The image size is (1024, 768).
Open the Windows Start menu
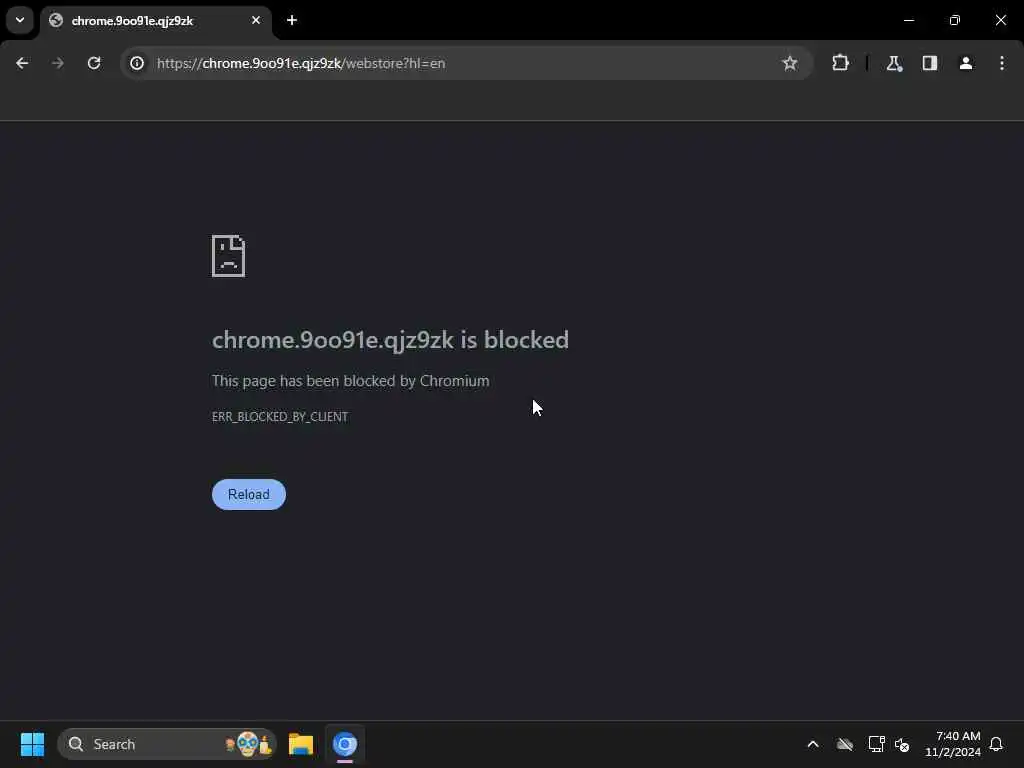coord(32,744)
